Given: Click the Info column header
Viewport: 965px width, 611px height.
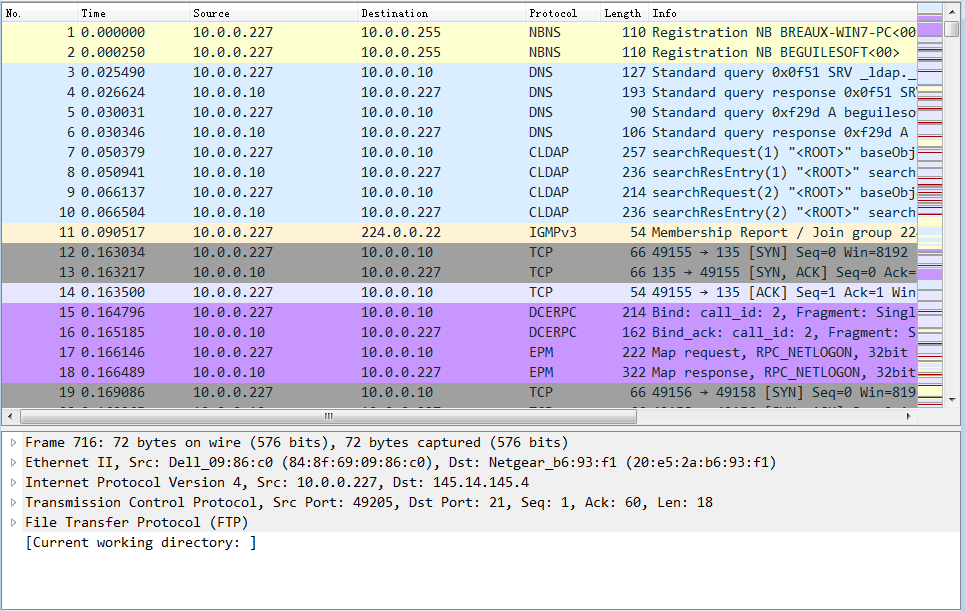Looking at the screenshot, I should tap(783, 13).
